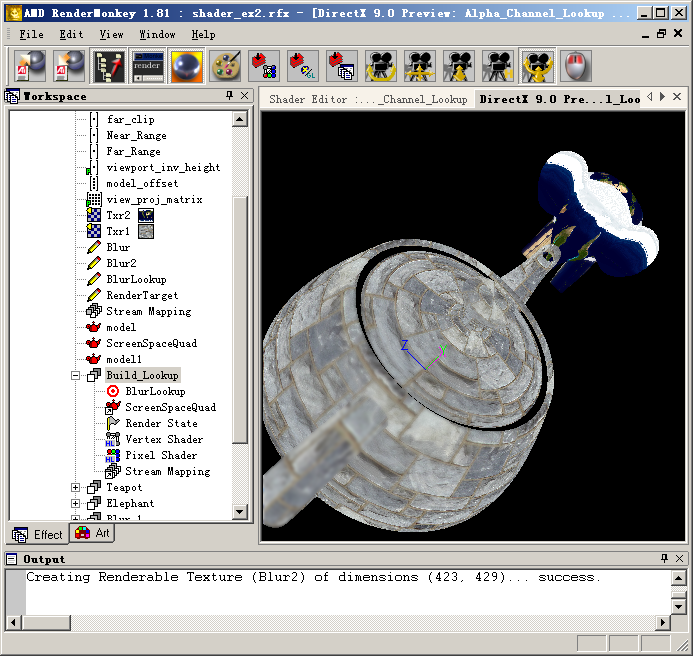Open the Help menu
The width and height of the screenshot is (693, 656).
tap(203, 34)
